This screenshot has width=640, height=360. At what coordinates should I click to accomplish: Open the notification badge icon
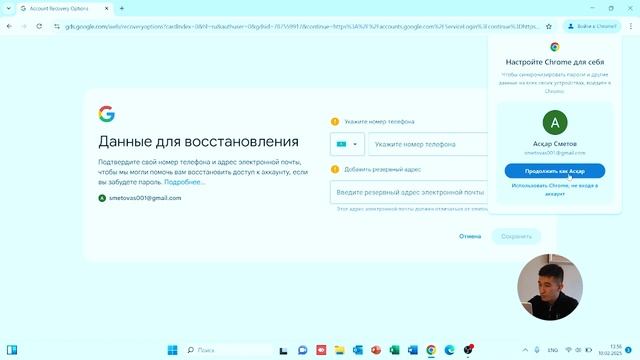tap(629, 350)
